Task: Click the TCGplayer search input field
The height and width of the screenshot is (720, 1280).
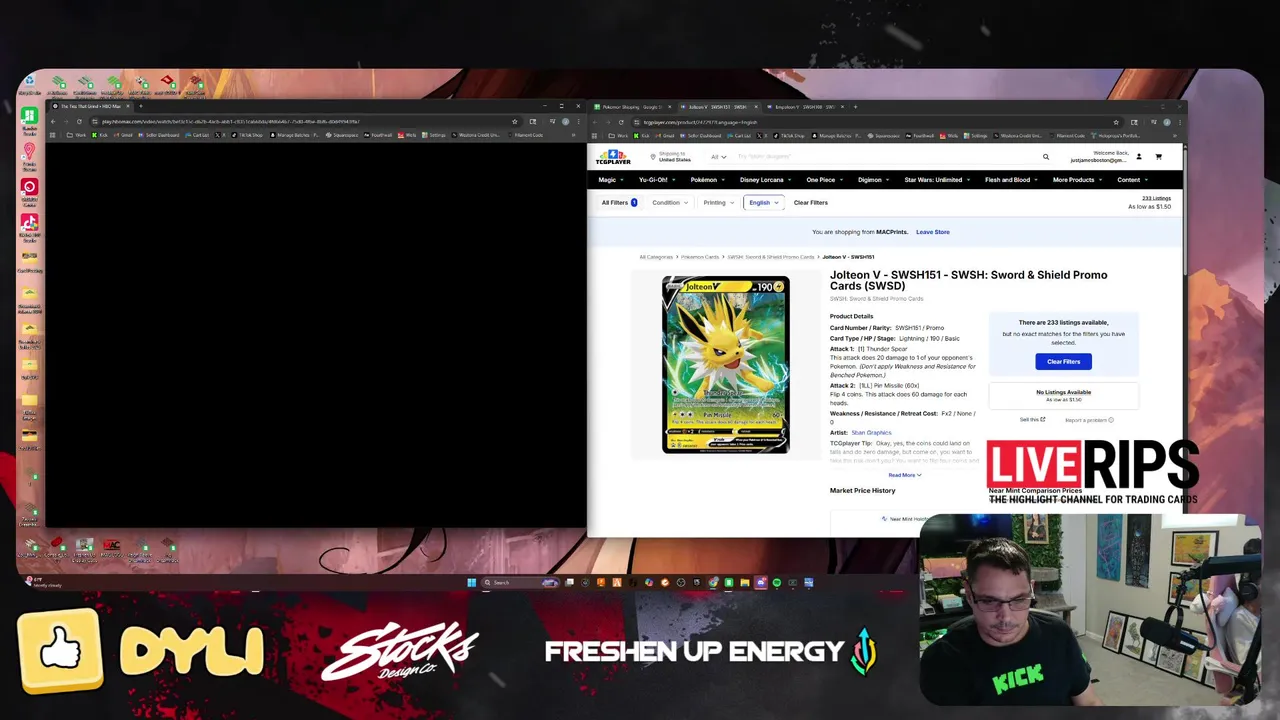Action: tap(886, 157)
